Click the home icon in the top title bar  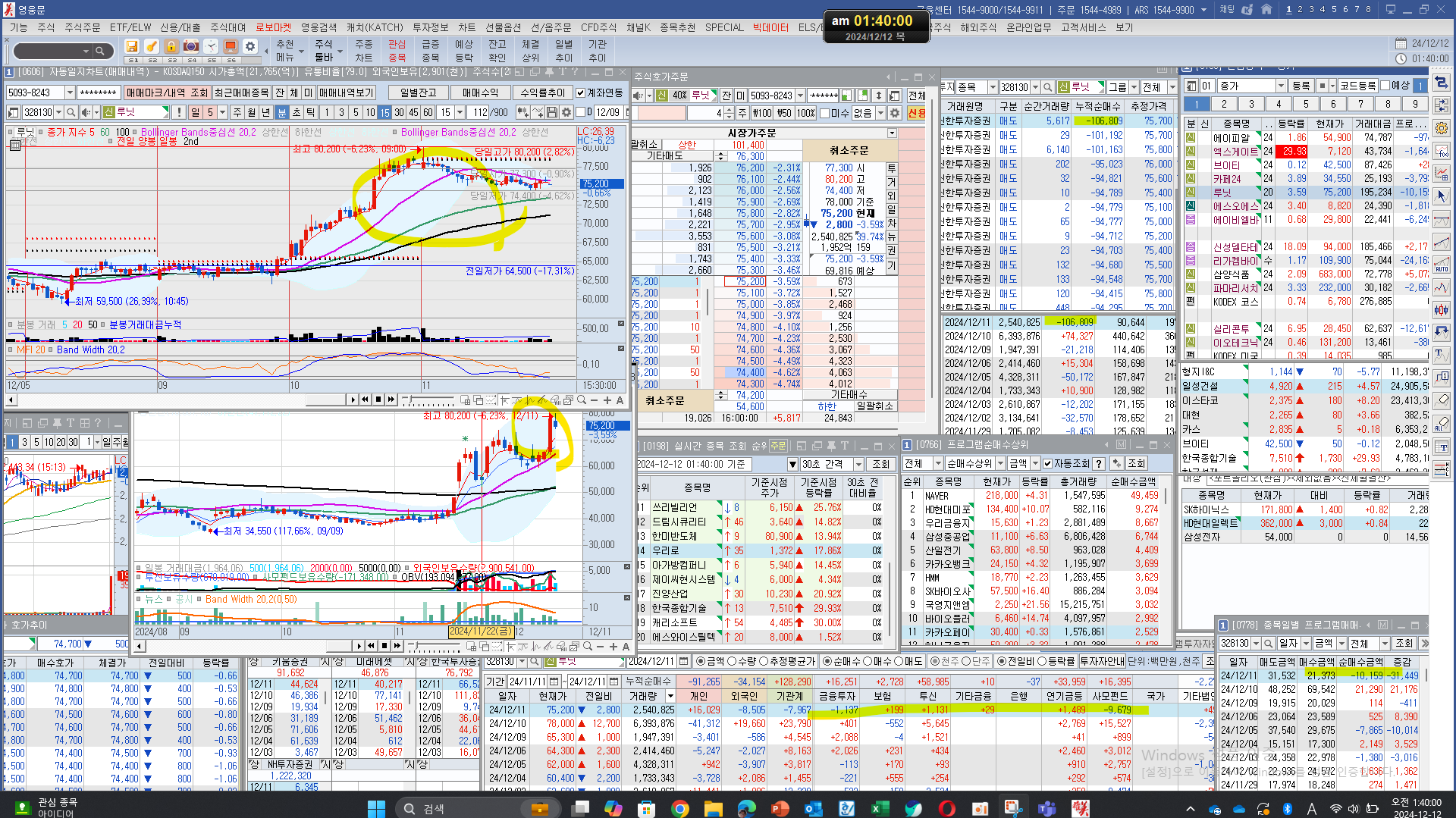point(1266,10)
